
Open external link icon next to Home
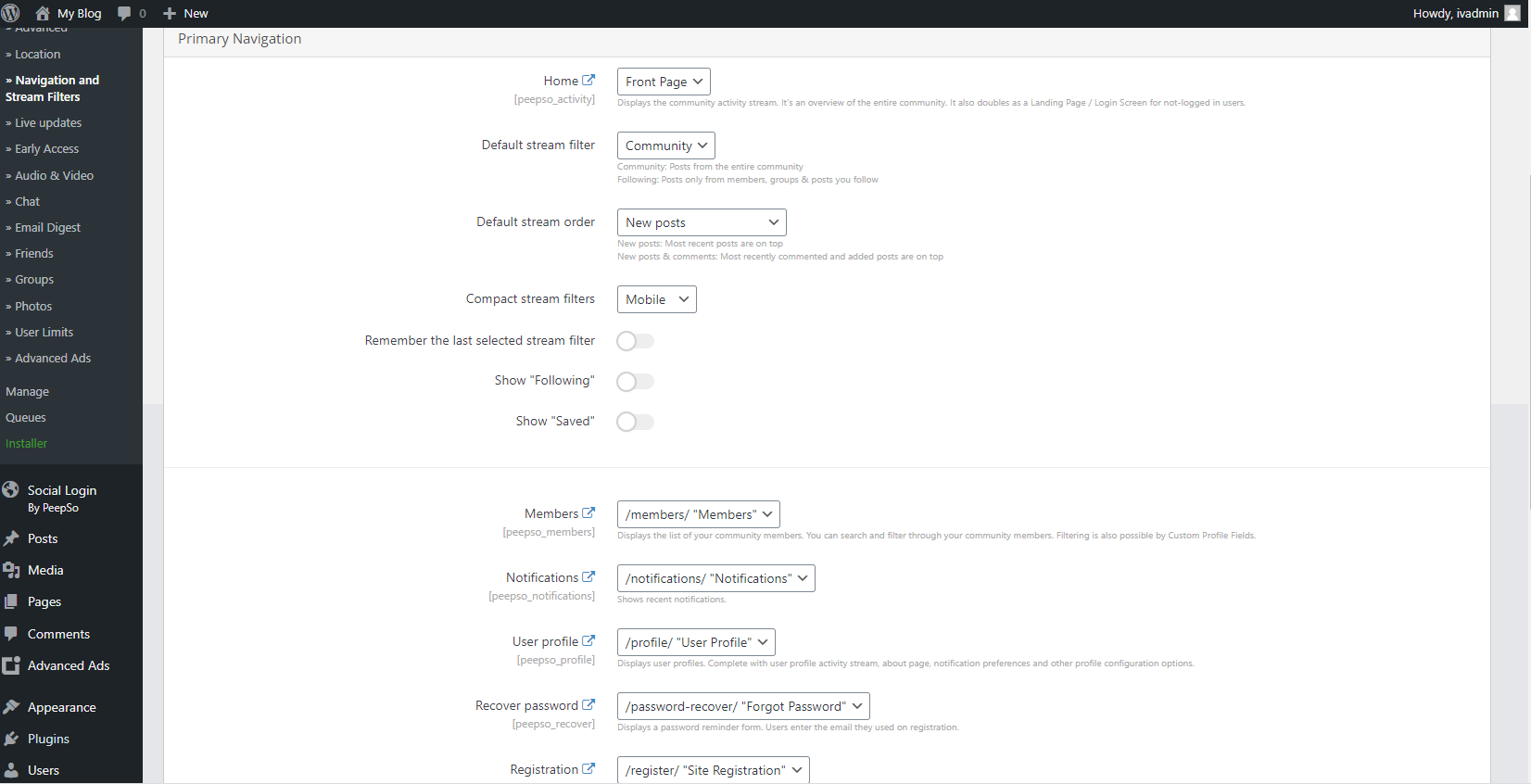click(588, 80)
